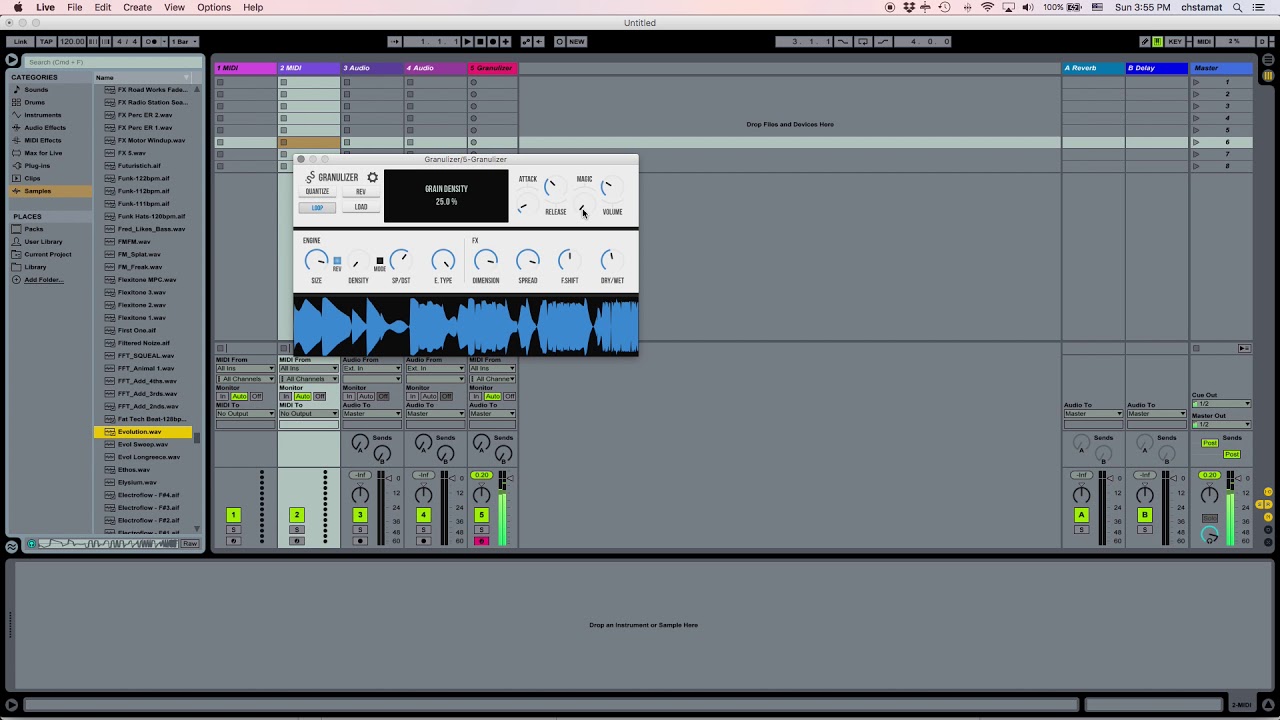Open A Reverb Audio To dropdown

pyautogui.click(x=1093, y=414)
